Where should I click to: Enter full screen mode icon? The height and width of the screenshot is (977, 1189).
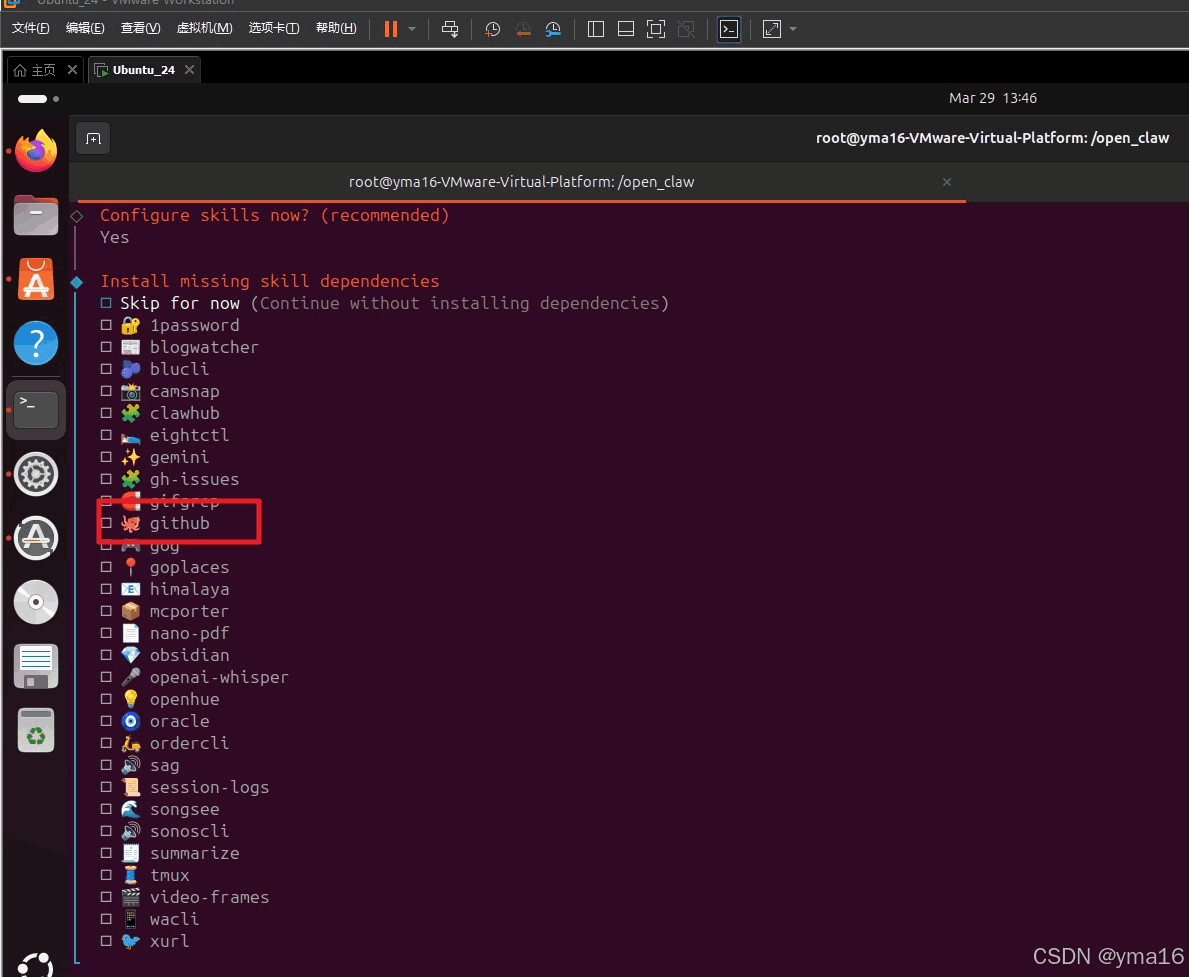tap(656, 29)
